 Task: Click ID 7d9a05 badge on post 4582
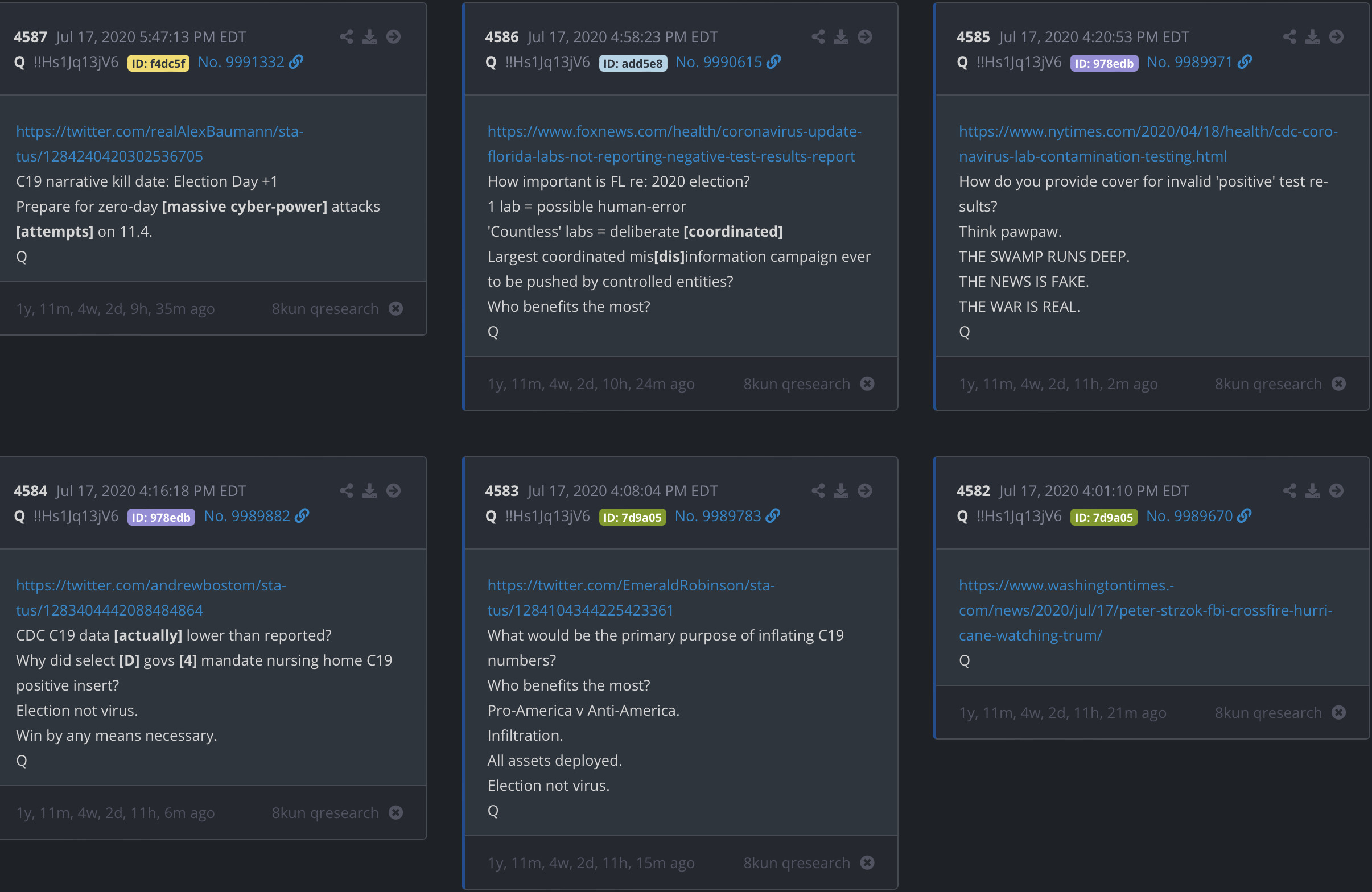tap(1103, 517)
